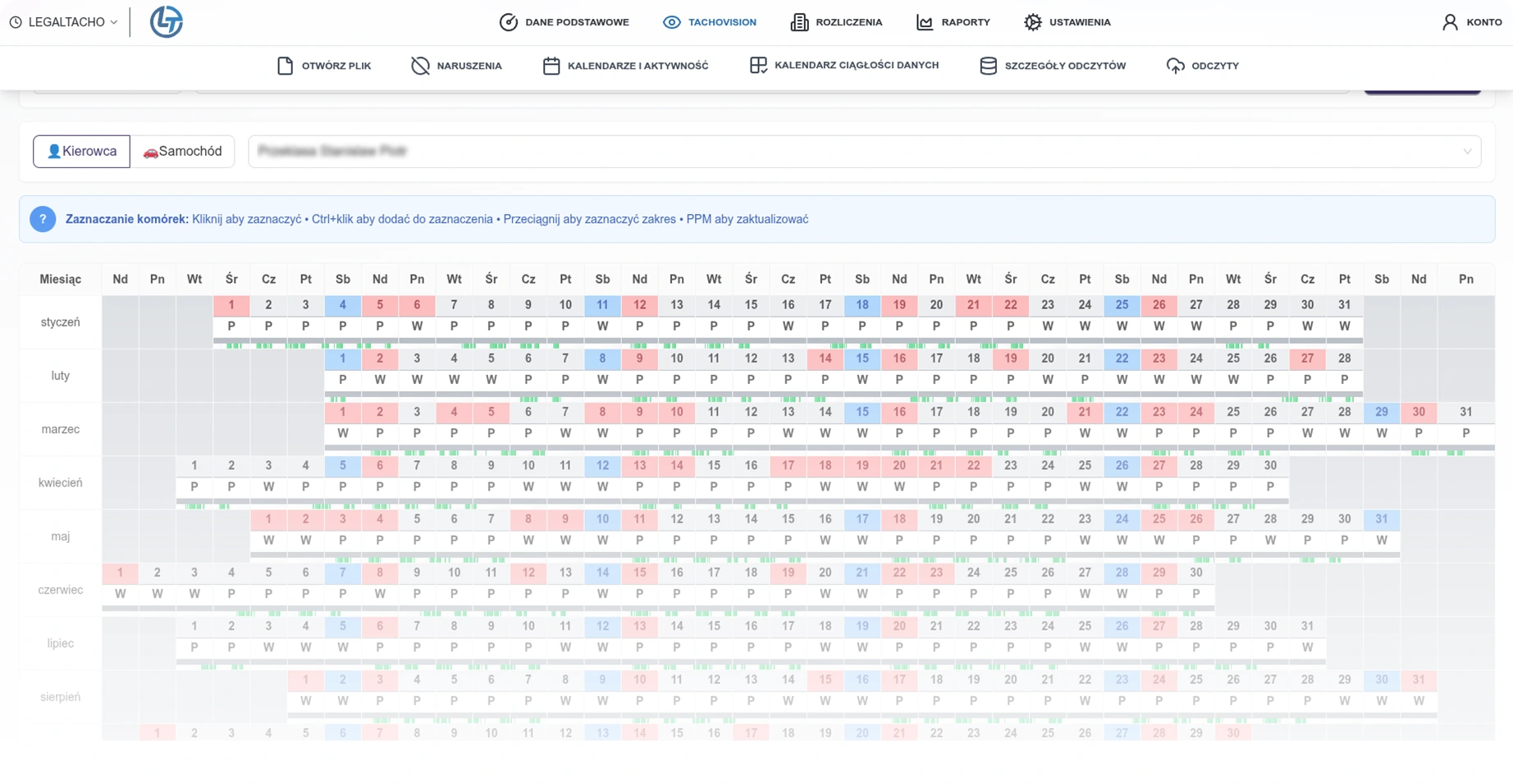Open the Naruszenia tab
This screenshot has height=784, width=1513.
[456, 66]
